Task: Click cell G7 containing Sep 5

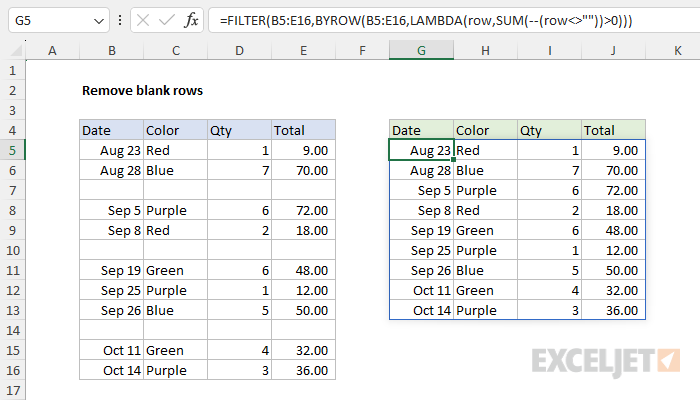Action: point(421,191)
